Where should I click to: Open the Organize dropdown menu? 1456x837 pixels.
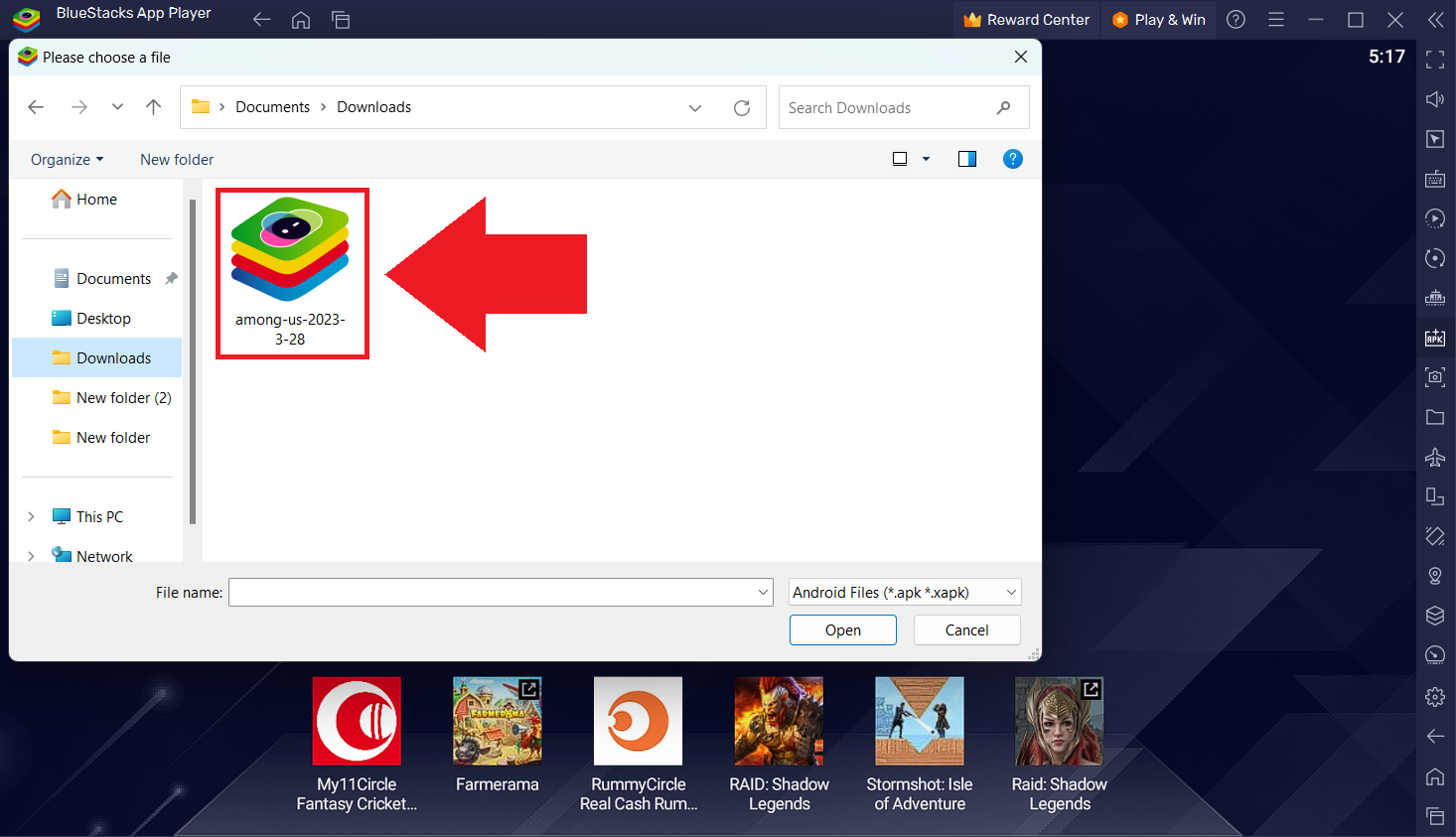point(67,159)
